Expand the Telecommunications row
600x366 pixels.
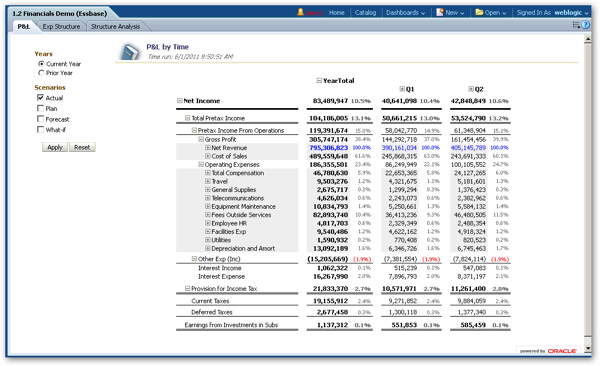(x=207, y=198)
